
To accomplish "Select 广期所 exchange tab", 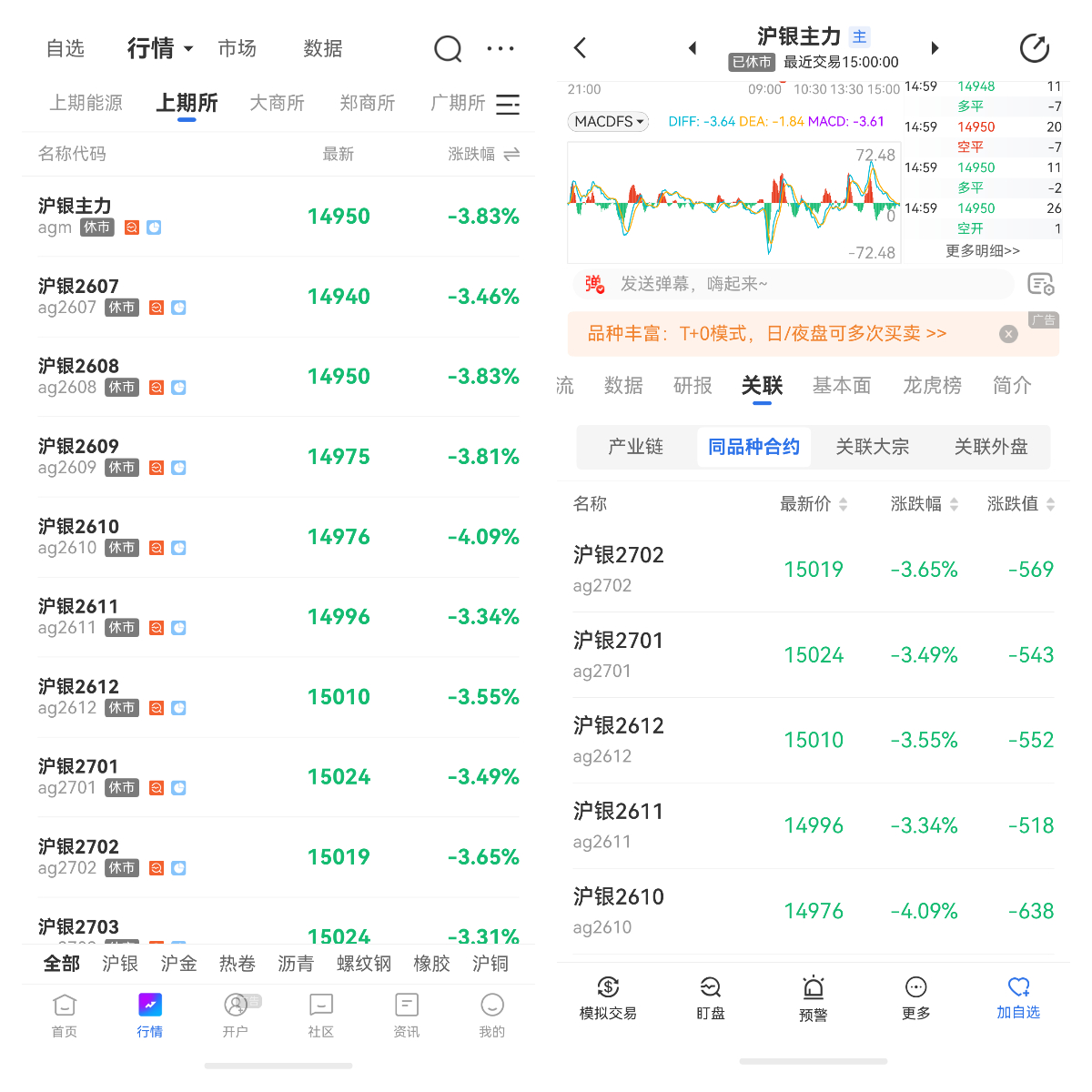I will tap(458, 103).
